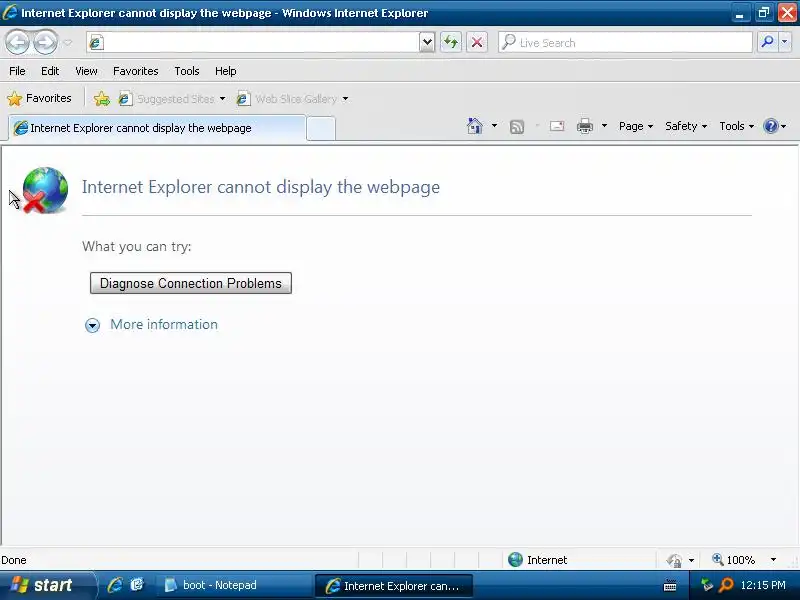Click Diagnose Connection Problems button

click(x=191, y=283)
